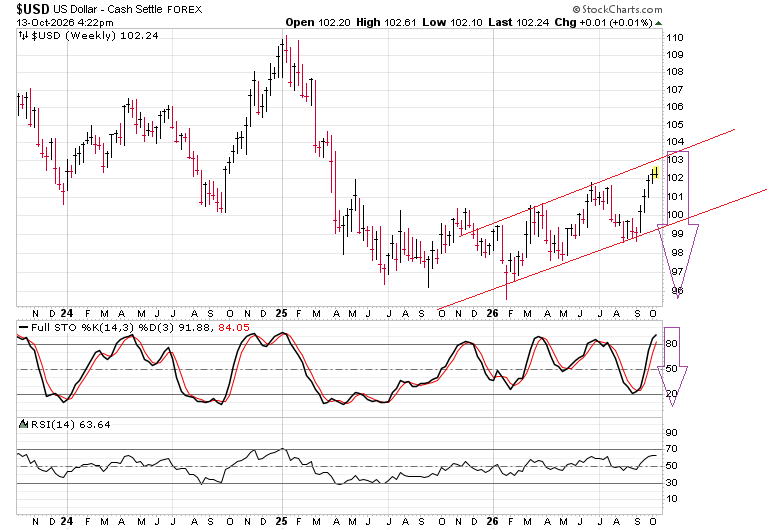The image size is (775, 530).
Task: Click the black line marker before Full STO
Action: [x=23, y=328]
